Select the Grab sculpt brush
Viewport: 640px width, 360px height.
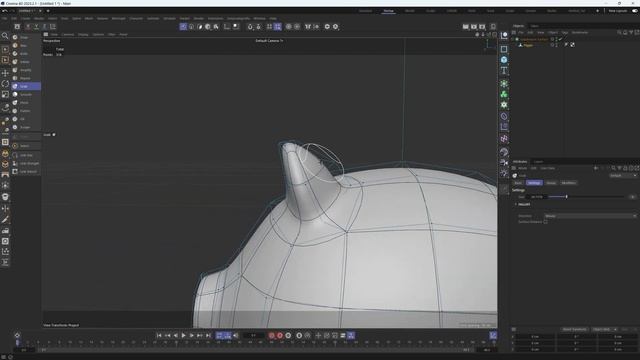click(26, 86)
